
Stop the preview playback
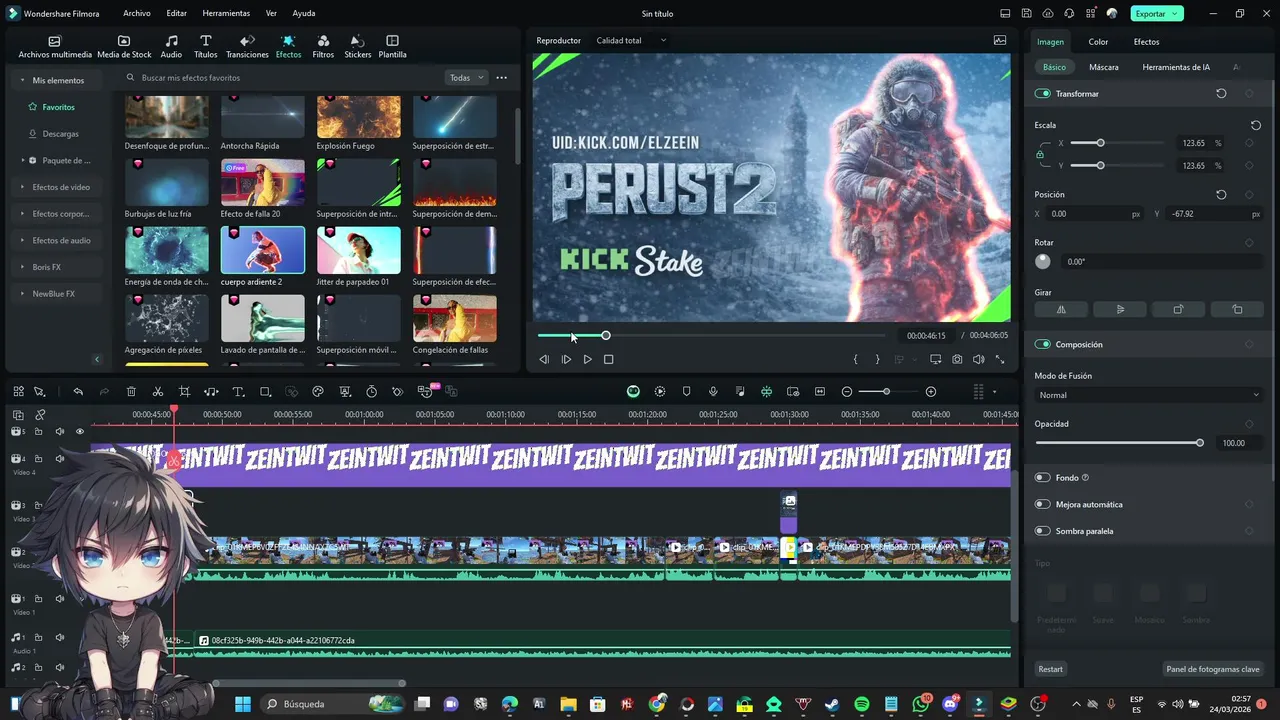(x=608, y=359)
